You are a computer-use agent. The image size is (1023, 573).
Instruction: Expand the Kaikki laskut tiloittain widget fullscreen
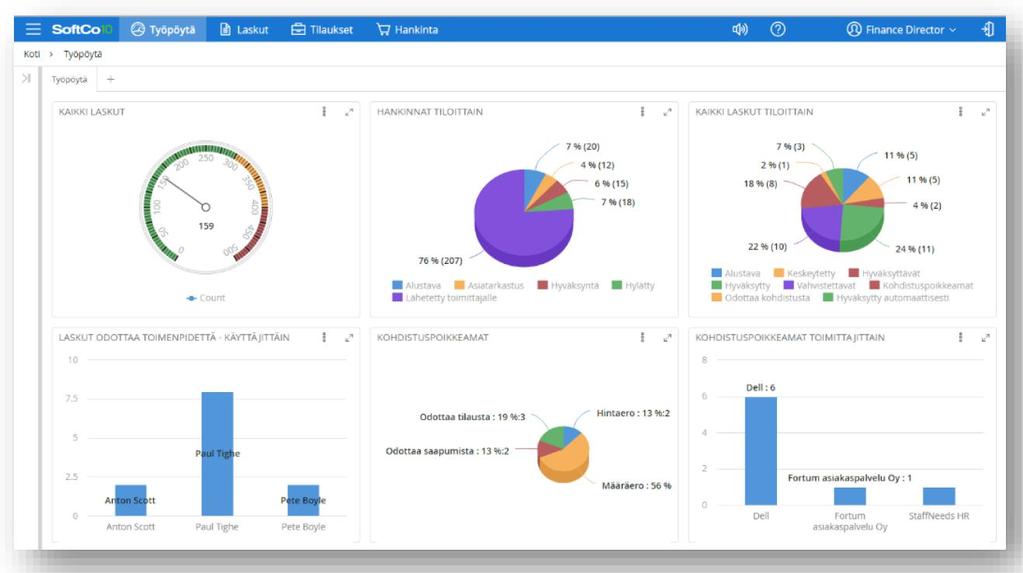[x=985, y=112]
